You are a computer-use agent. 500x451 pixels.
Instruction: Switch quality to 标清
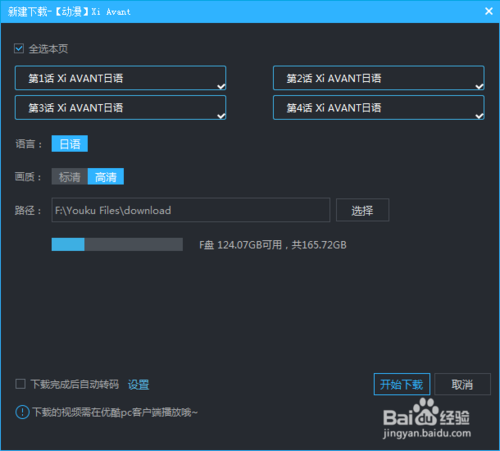tap(70, 176)
